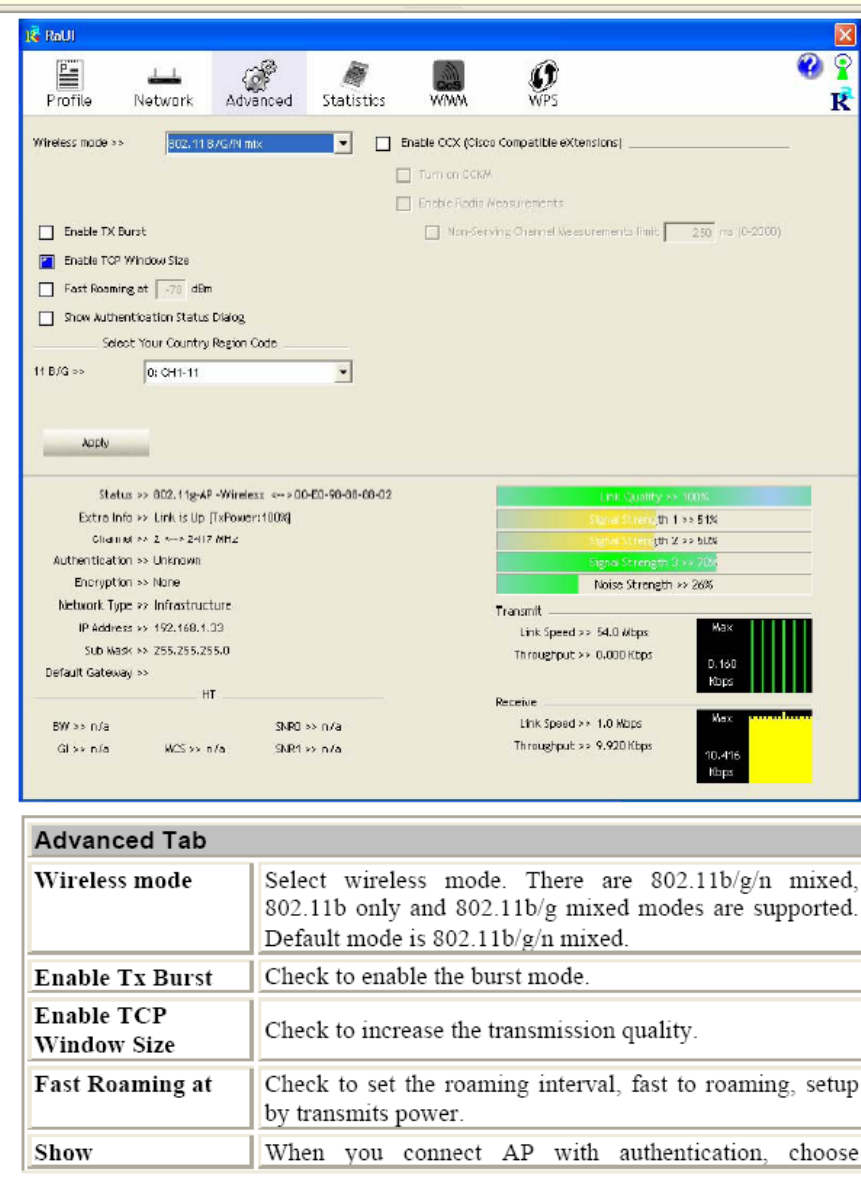861x1178 pixels.
Task: Click the Wireless mode table row label
Action: [113, 880]
